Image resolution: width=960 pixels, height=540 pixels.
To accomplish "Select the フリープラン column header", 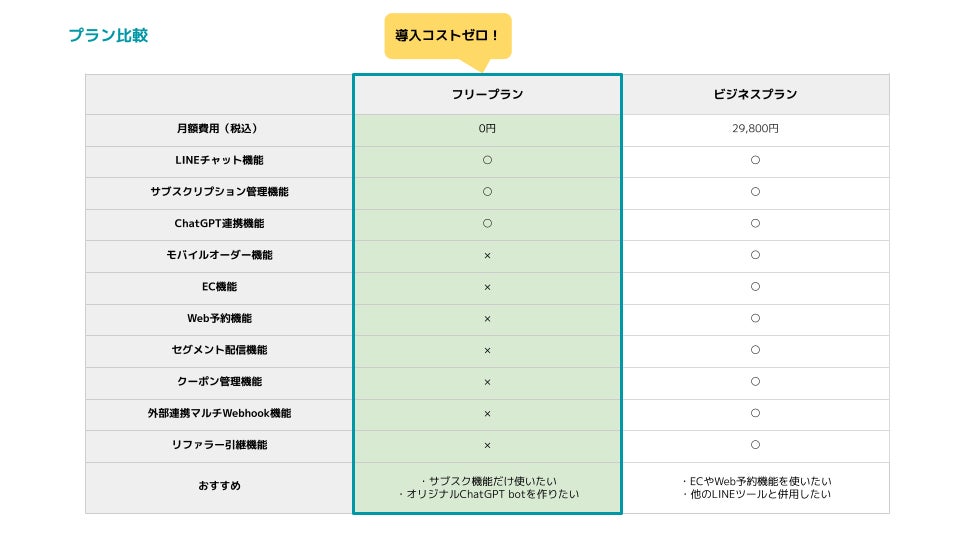I will pos(487,94).
